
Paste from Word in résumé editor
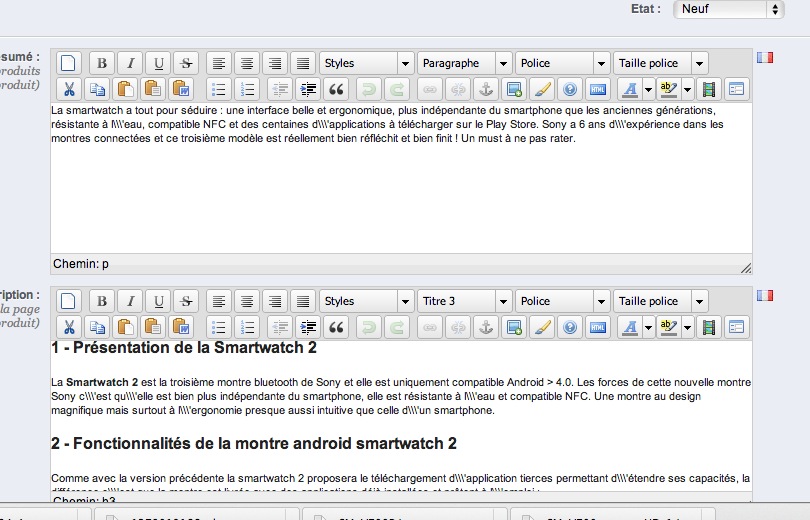click(x=181, y=89)
